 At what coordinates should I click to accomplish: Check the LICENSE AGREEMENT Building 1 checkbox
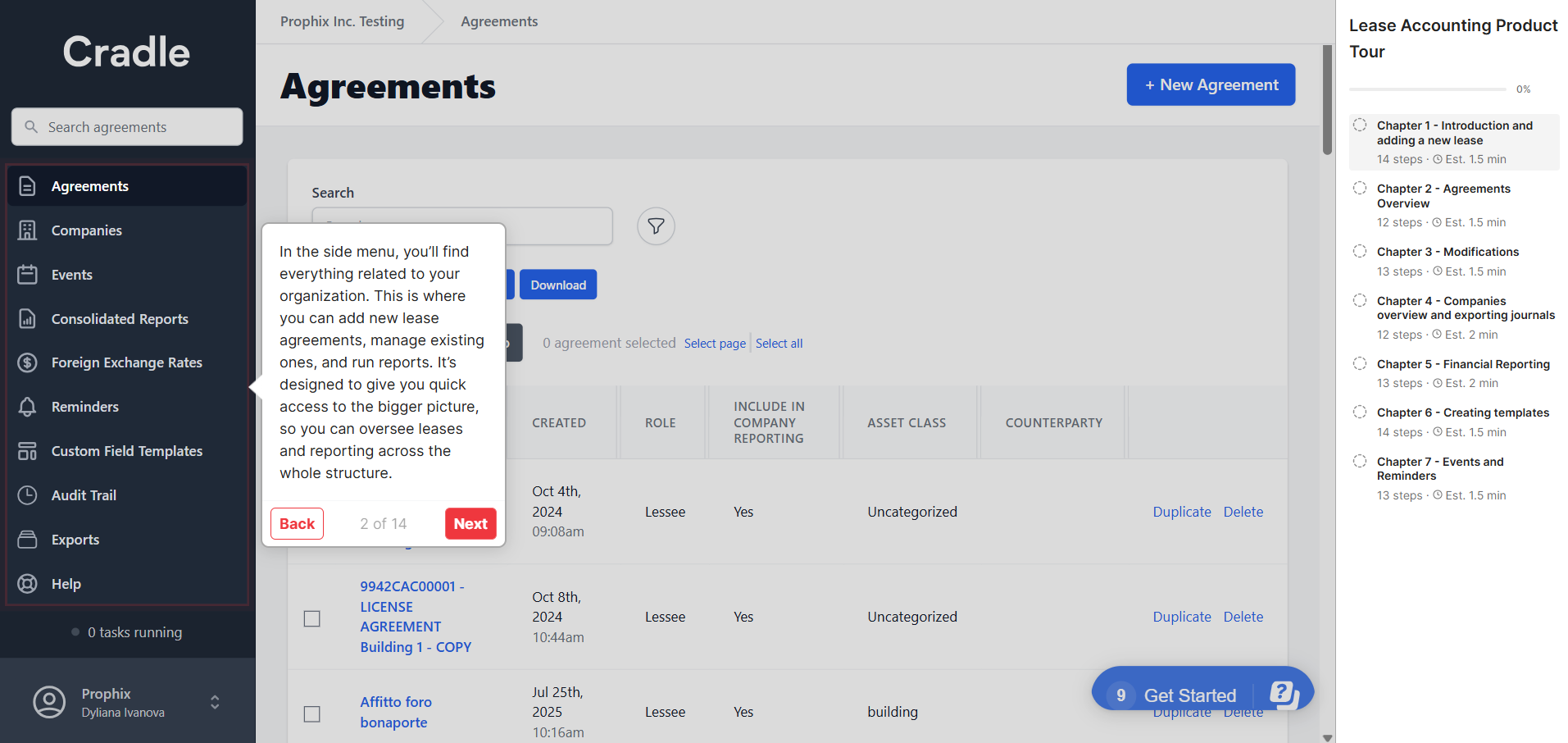coord(312,618)
